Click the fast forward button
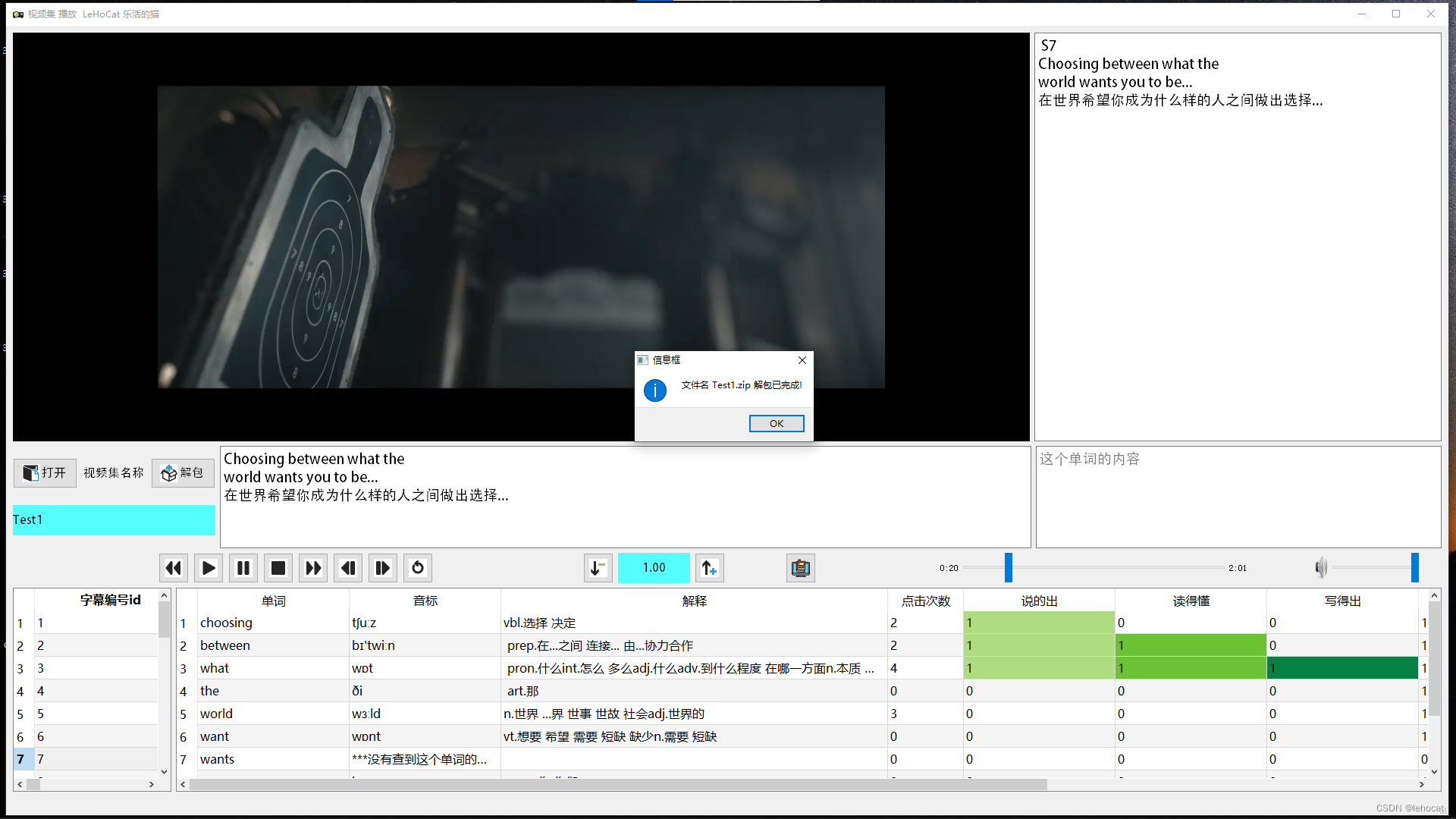 313,568
